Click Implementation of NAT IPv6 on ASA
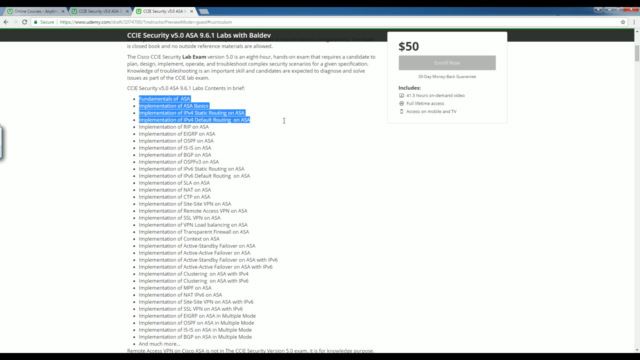The width and height of the screenshot is (640, 360). pos(180,295)
